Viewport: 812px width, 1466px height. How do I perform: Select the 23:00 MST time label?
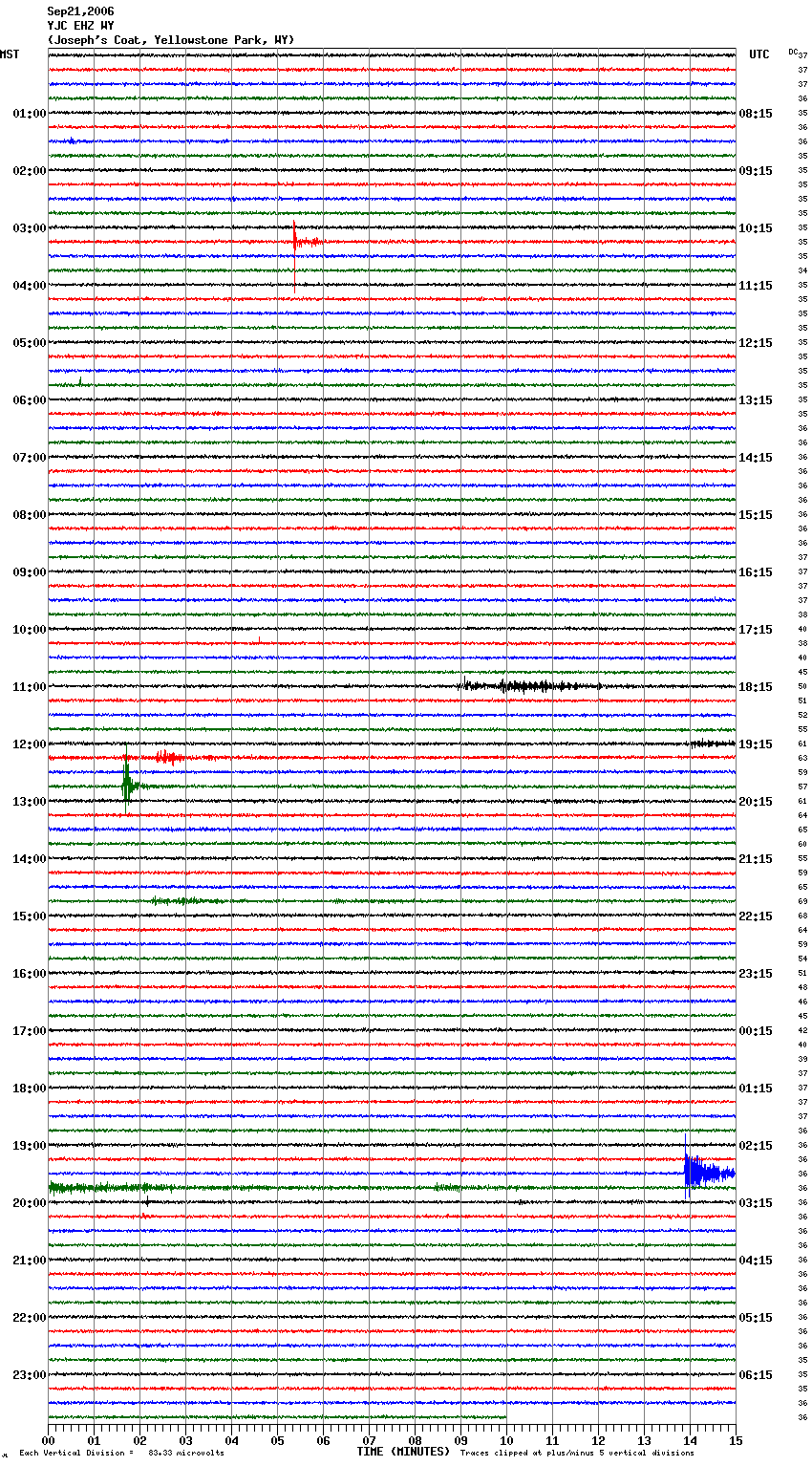30,1375
